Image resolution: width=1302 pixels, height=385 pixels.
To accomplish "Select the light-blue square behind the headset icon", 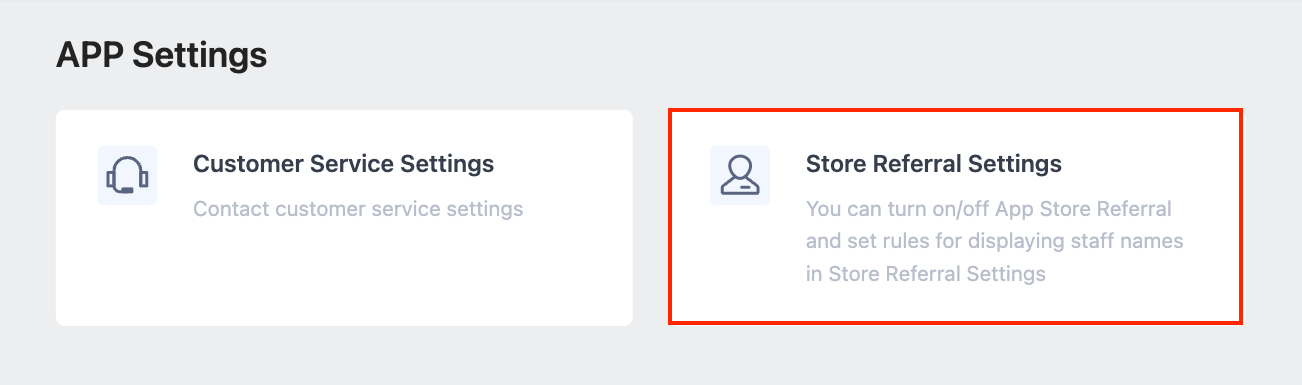I will [127, 175].
